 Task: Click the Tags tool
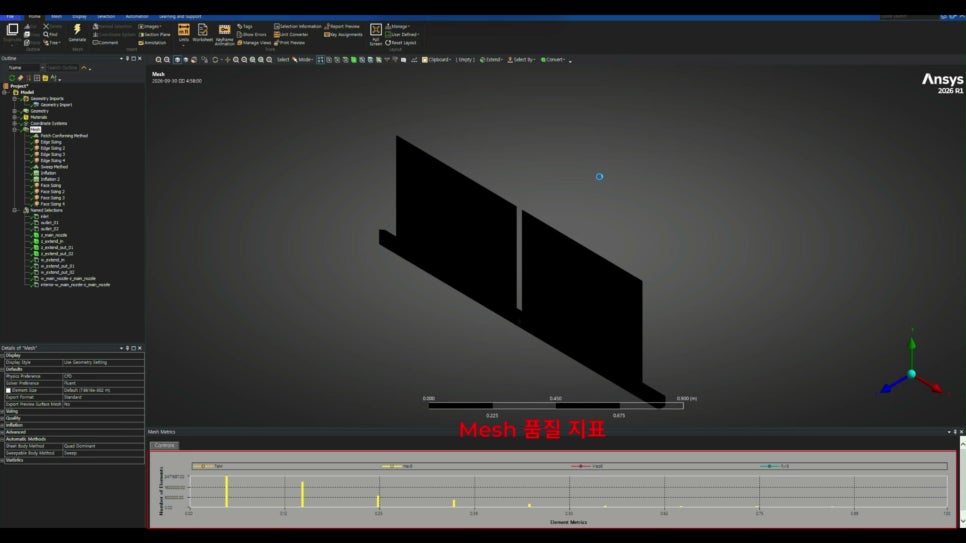pos(245,27)
